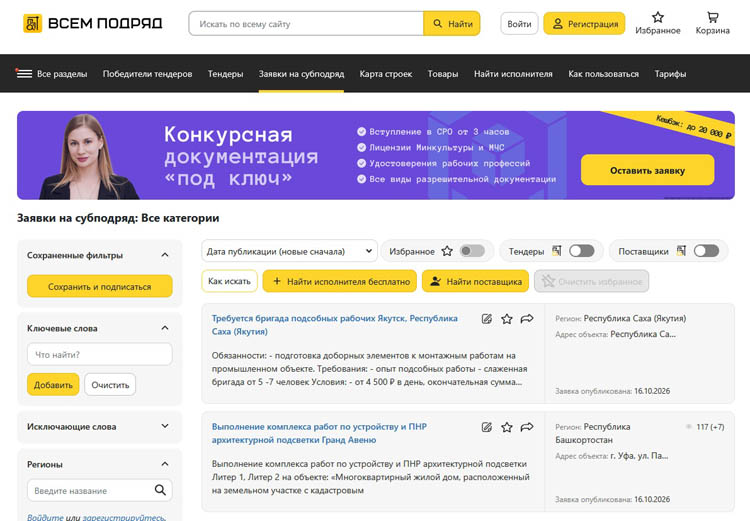Screen dimensions: 750x521
Task: Collapse the Сохраненные фильтры section
Action: coord(165,255)
